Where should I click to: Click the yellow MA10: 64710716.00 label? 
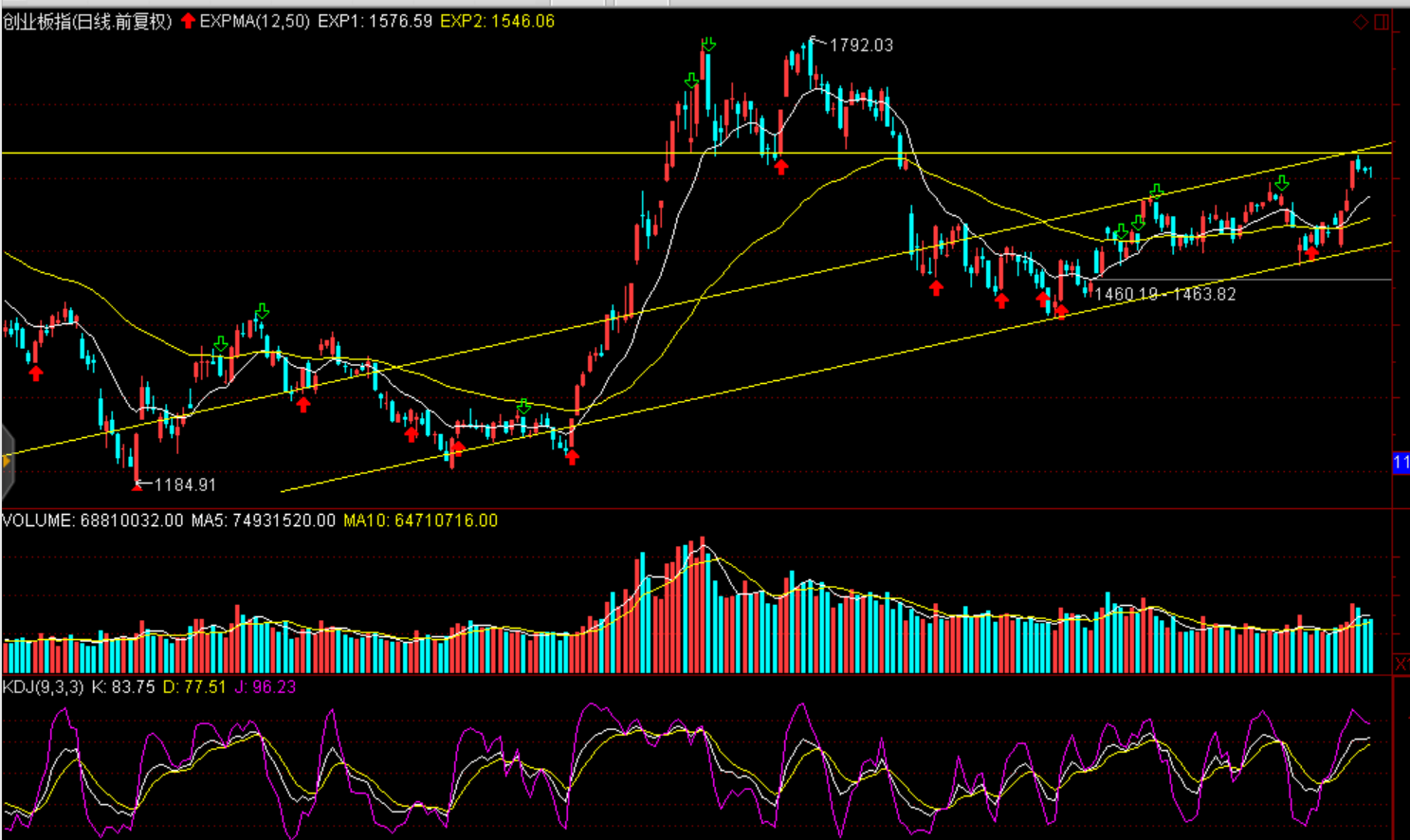click(x=420, y=520)
